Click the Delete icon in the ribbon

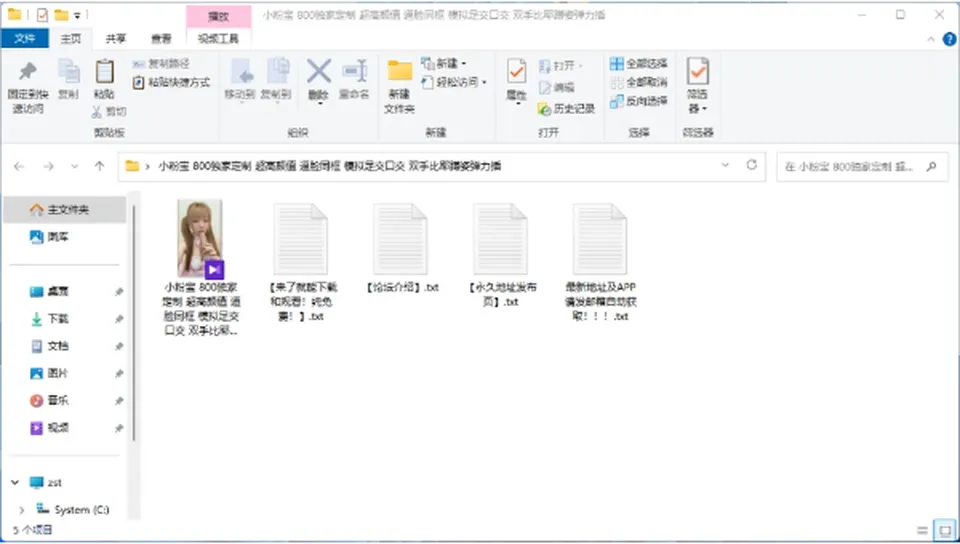click(318, 72)
